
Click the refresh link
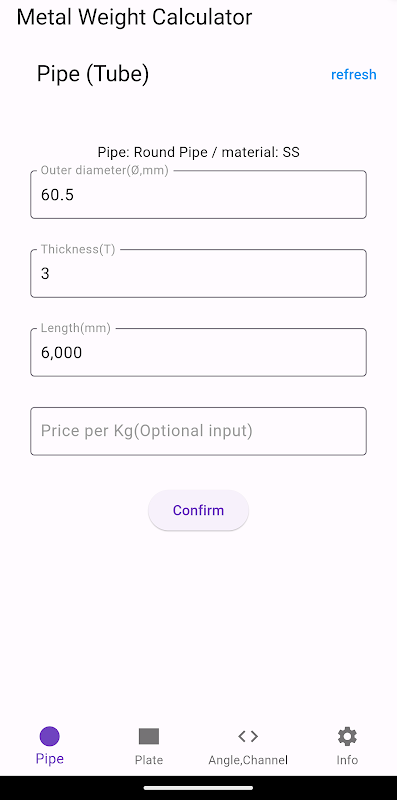(x=354, y=74)
